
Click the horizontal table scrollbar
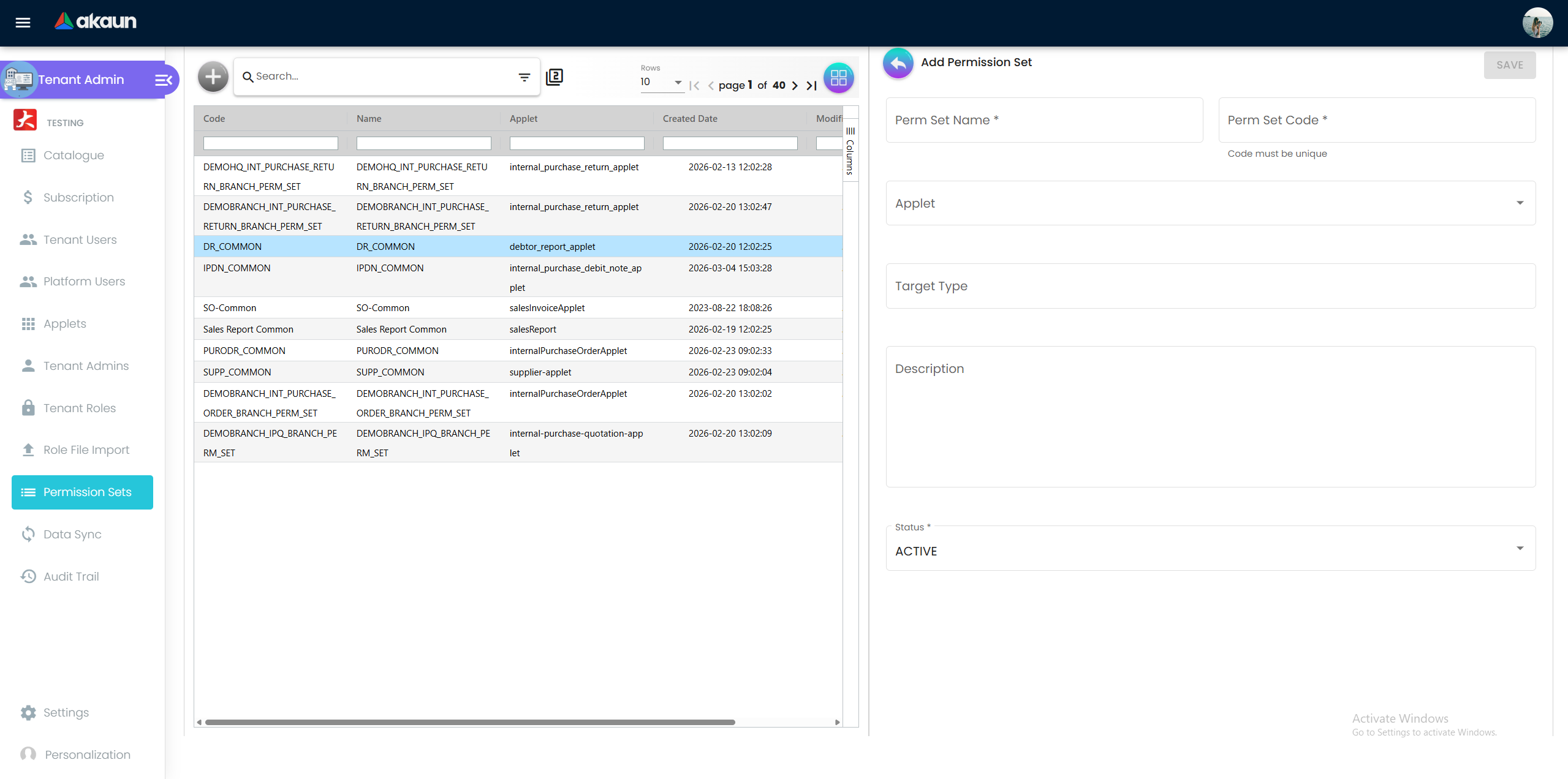pos(470,722)
